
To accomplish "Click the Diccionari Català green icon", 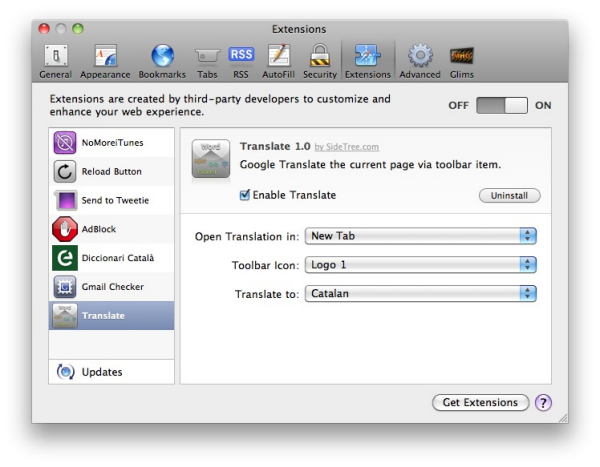I will pyautogui.click(x=65, y=258).
